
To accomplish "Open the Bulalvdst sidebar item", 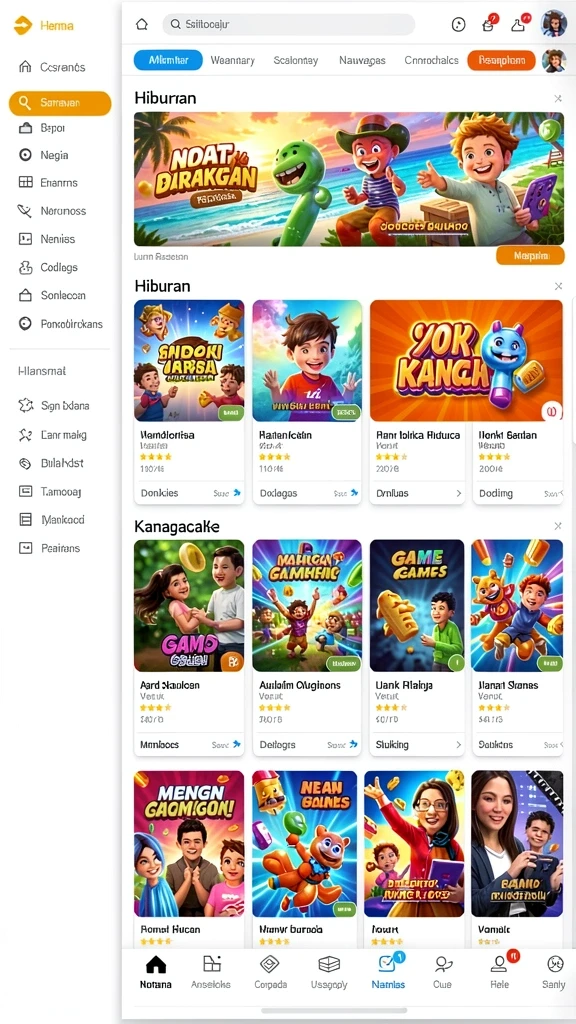I will coord(51,463).
